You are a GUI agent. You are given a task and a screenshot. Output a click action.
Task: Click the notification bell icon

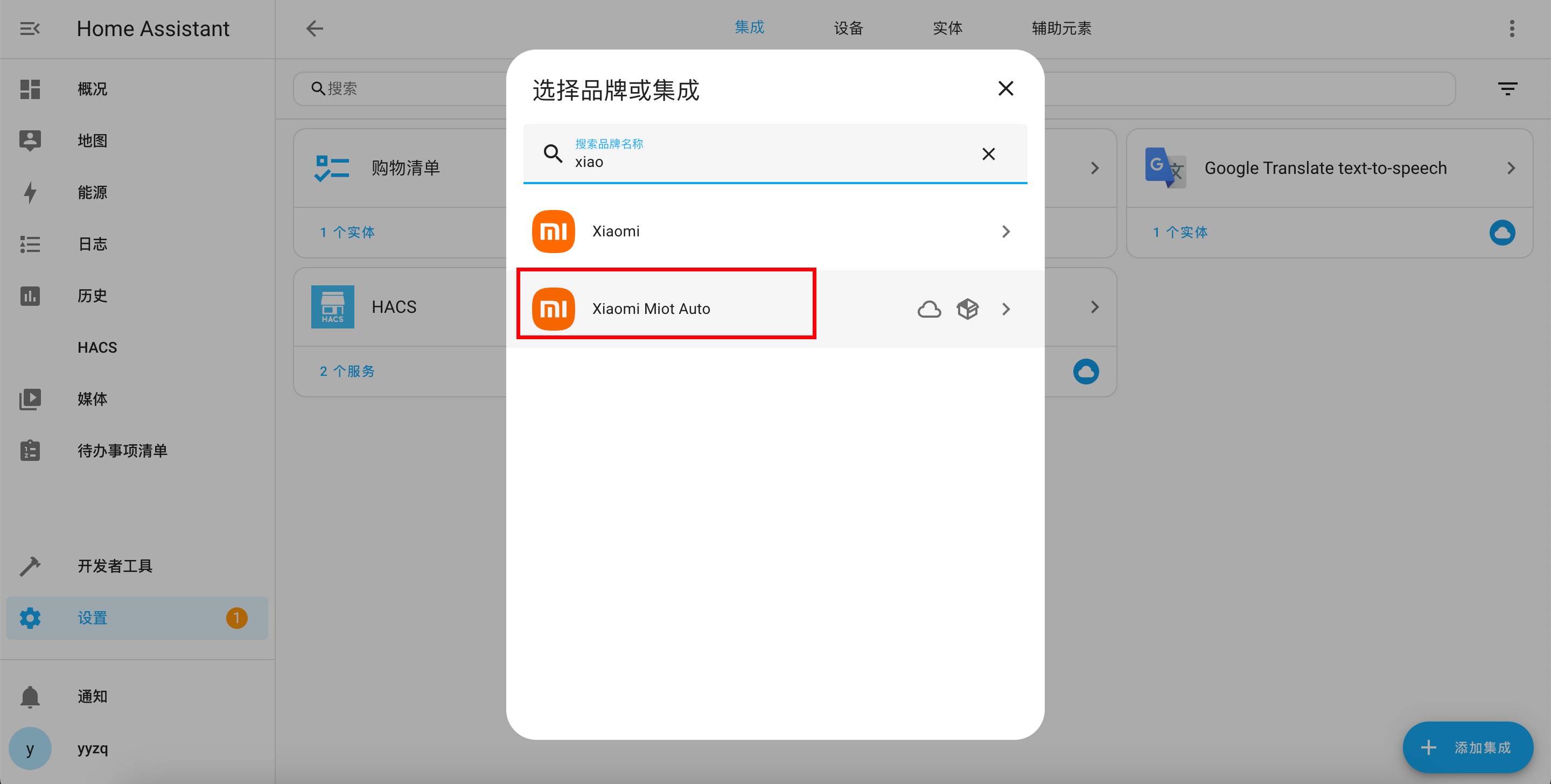[30, 697]
